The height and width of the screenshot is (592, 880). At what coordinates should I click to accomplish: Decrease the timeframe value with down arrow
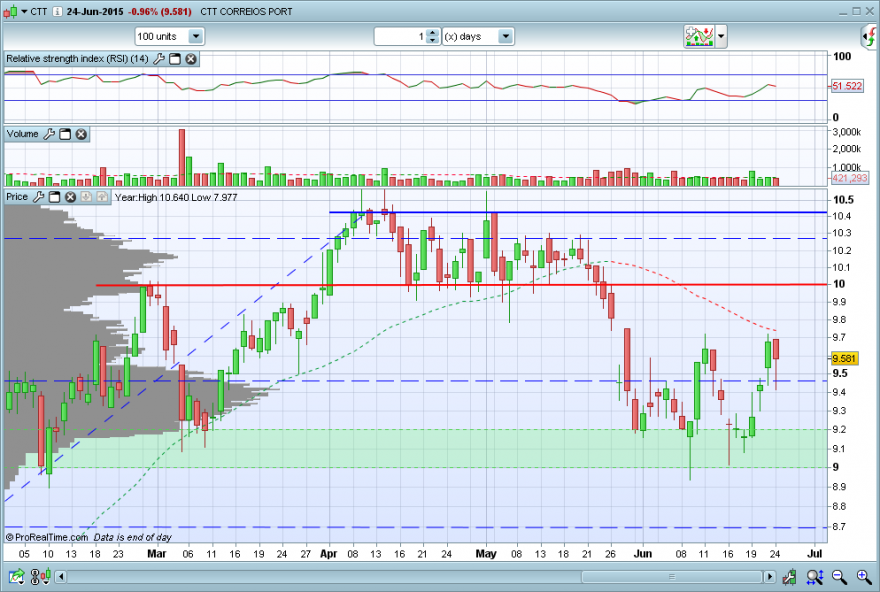(432, 40)
